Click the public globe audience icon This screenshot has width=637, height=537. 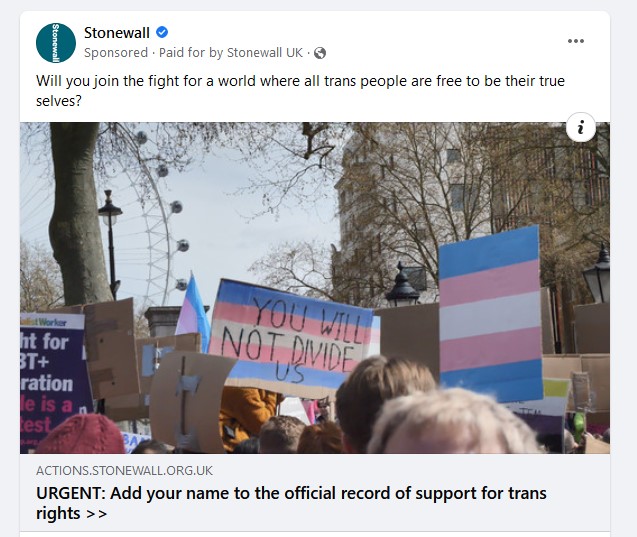tap(320, 53)
